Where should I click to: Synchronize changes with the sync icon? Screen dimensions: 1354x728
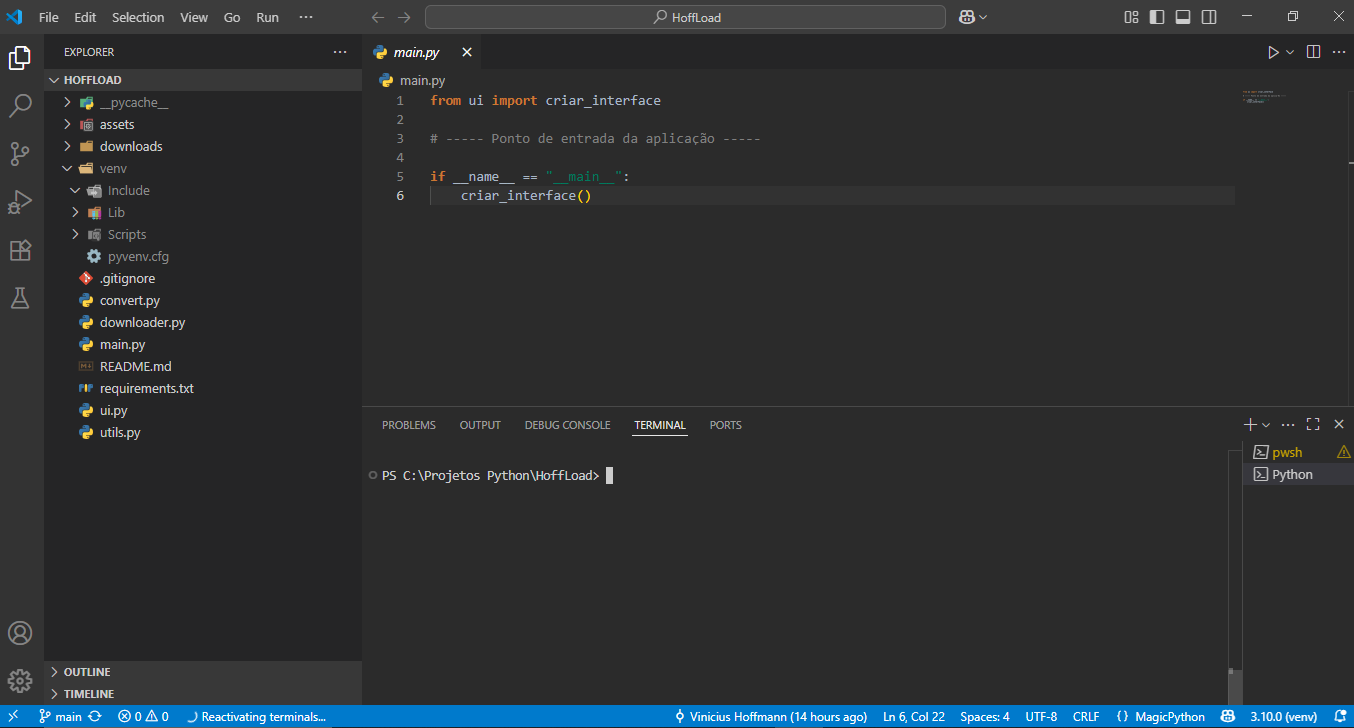[95, 717]
